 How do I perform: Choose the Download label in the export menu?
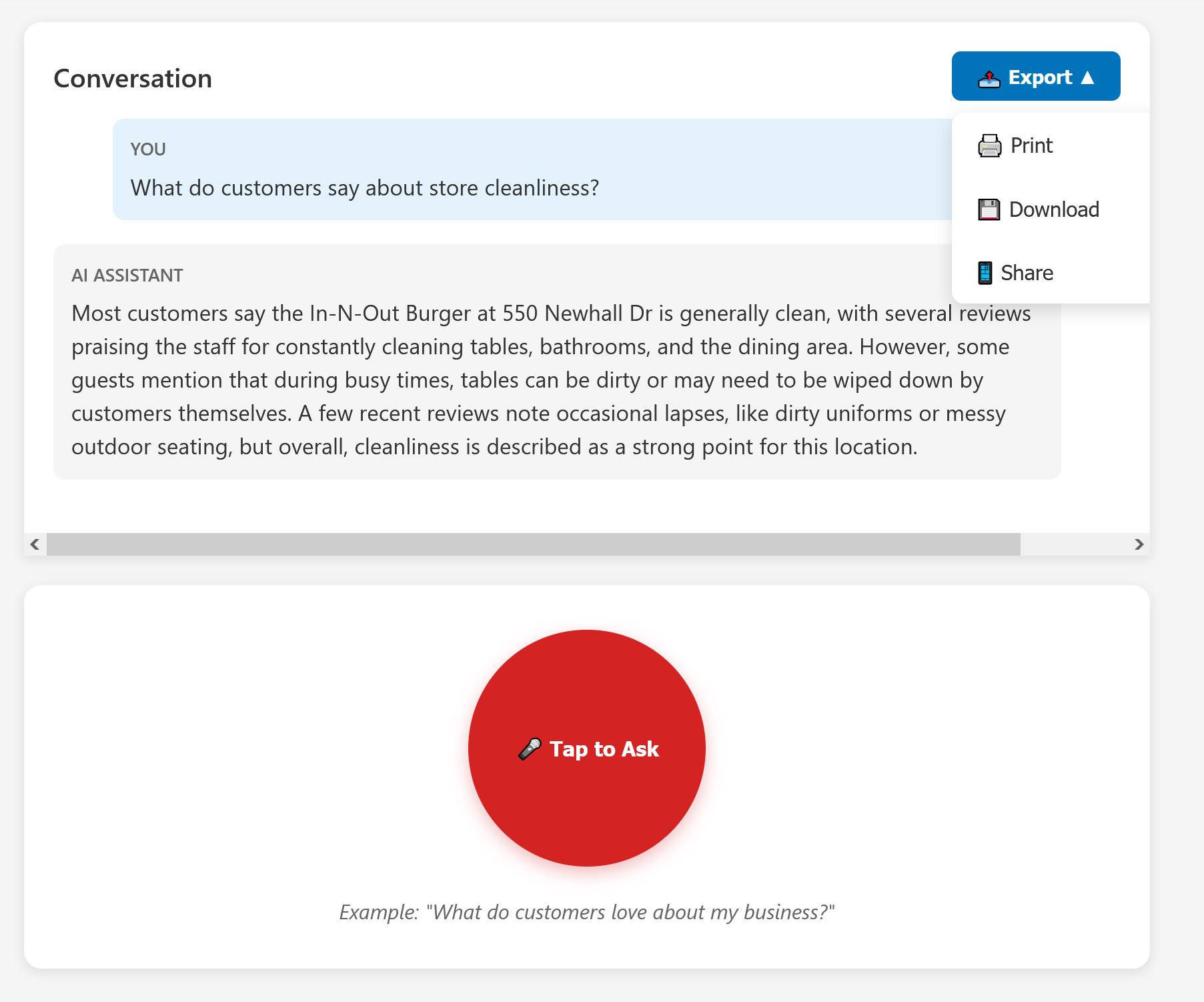click(1054, 209)
